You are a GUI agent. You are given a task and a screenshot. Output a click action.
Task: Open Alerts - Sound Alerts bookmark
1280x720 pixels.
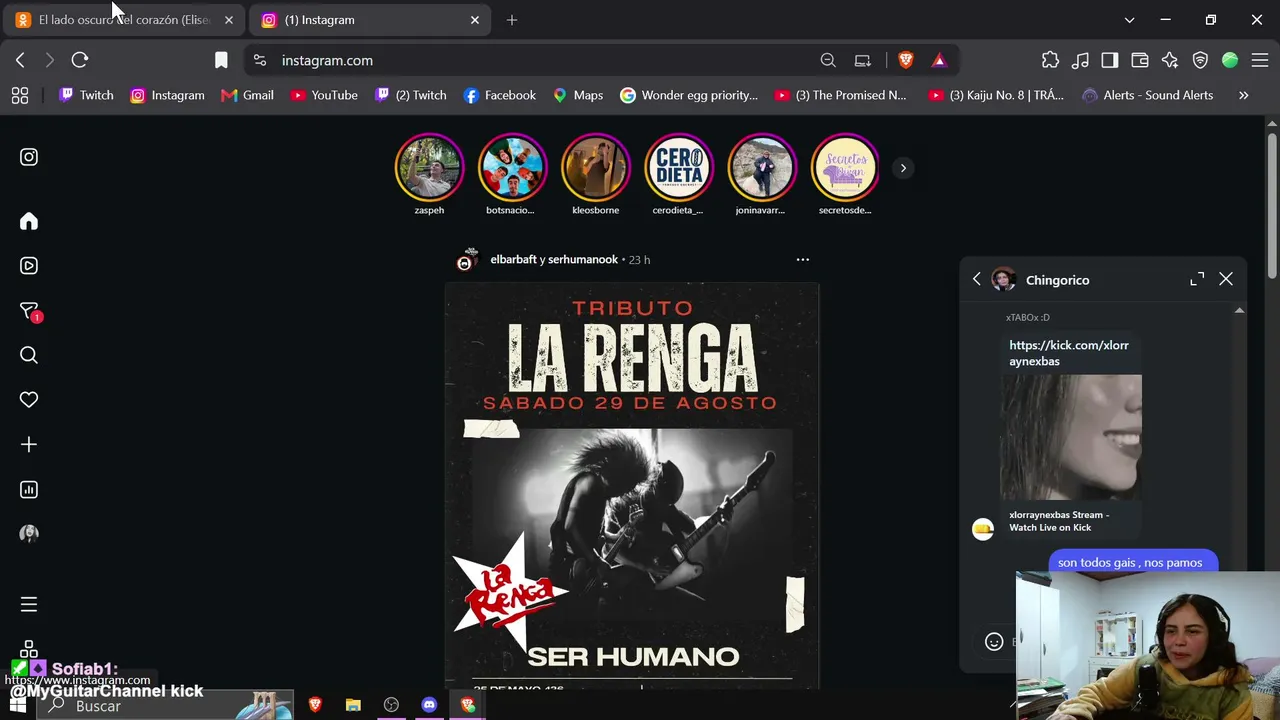[x=1148, y=95]
